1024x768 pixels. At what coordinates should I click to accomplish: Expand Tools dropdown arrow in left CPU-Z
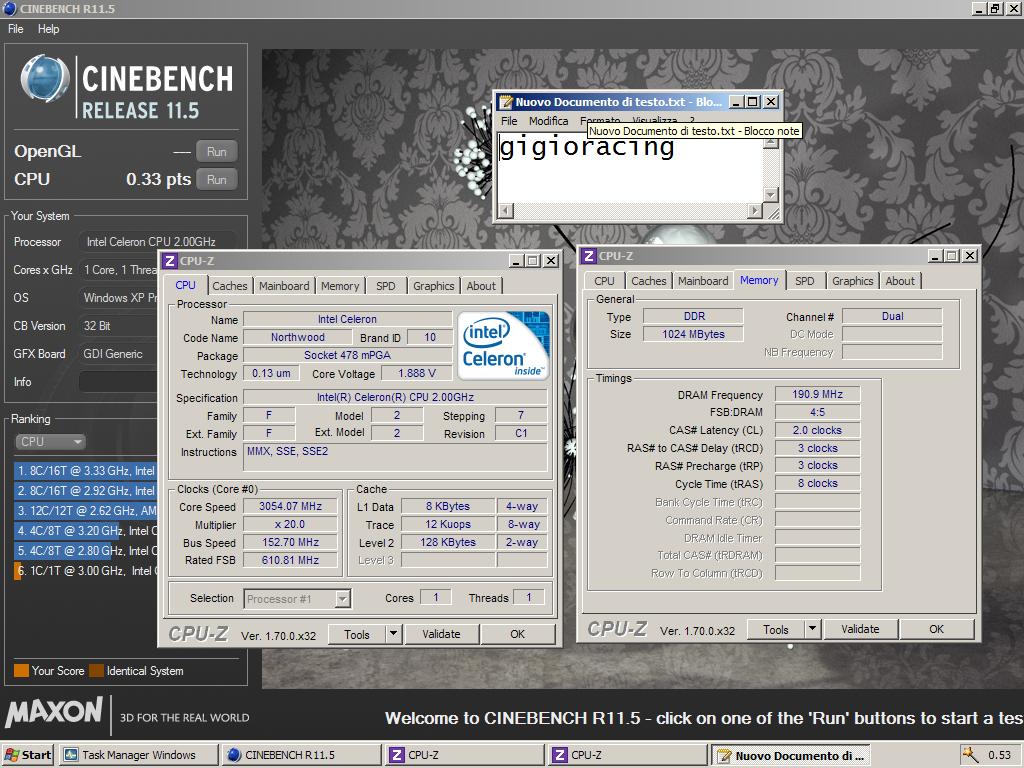[x=392, y=633]
